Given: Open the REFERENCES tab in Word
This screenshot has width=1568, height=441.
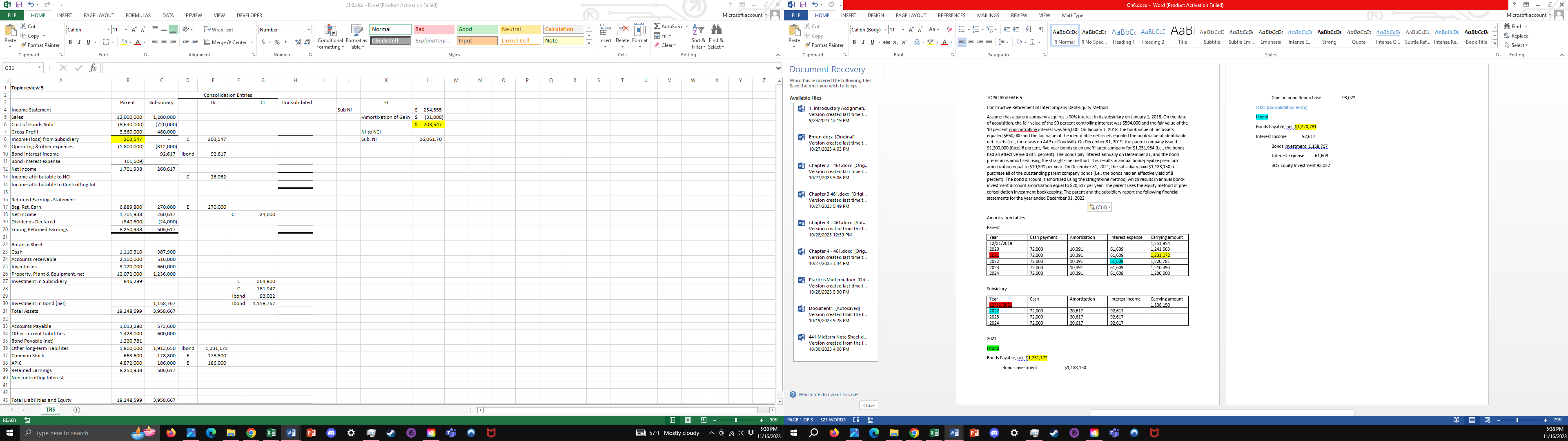Looking at the screenshot, I should [x=951, y=15].
